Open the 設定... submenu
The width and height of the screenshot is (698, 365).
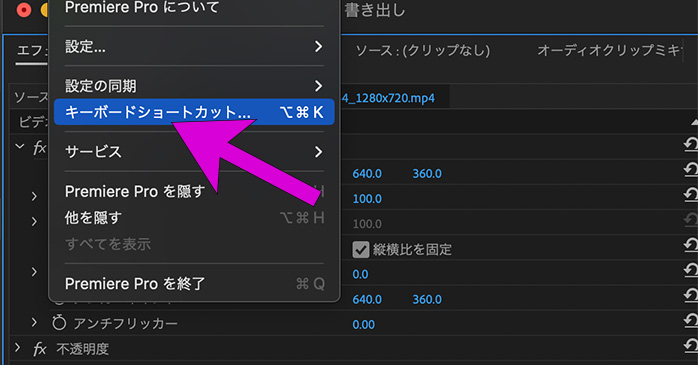[194, 46]
